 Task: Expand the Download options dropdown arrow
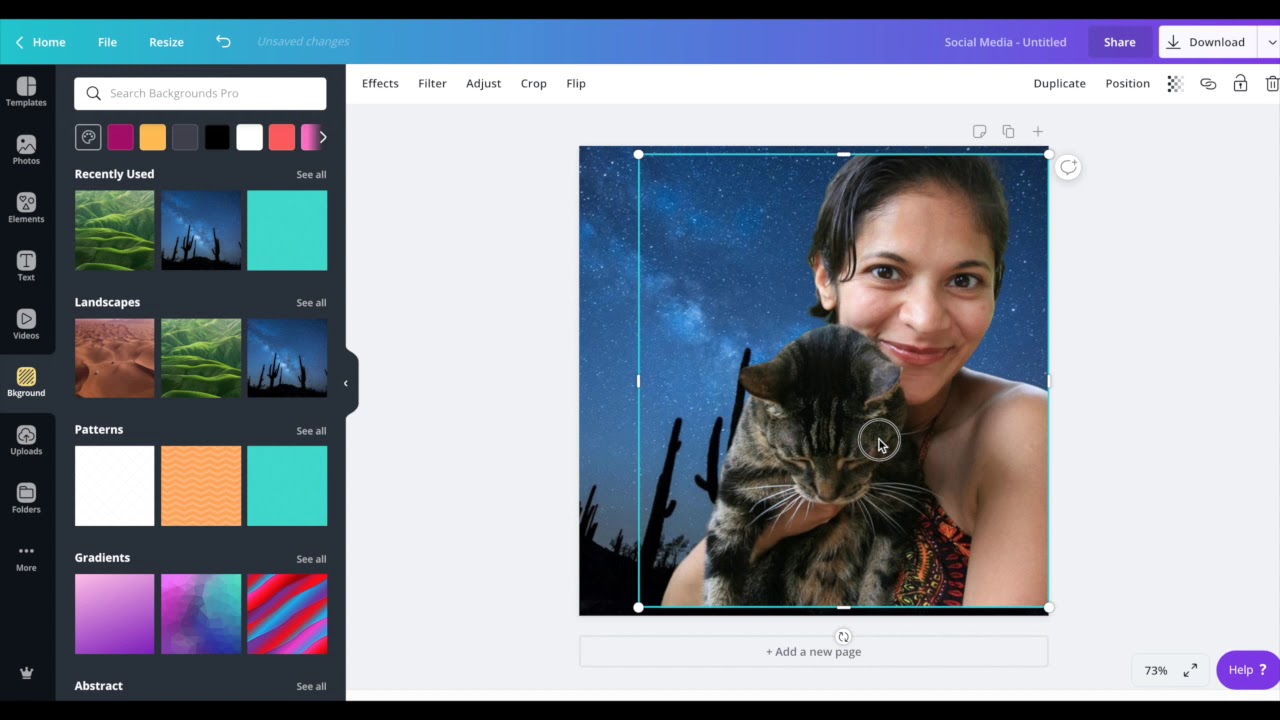point(1271,42)
